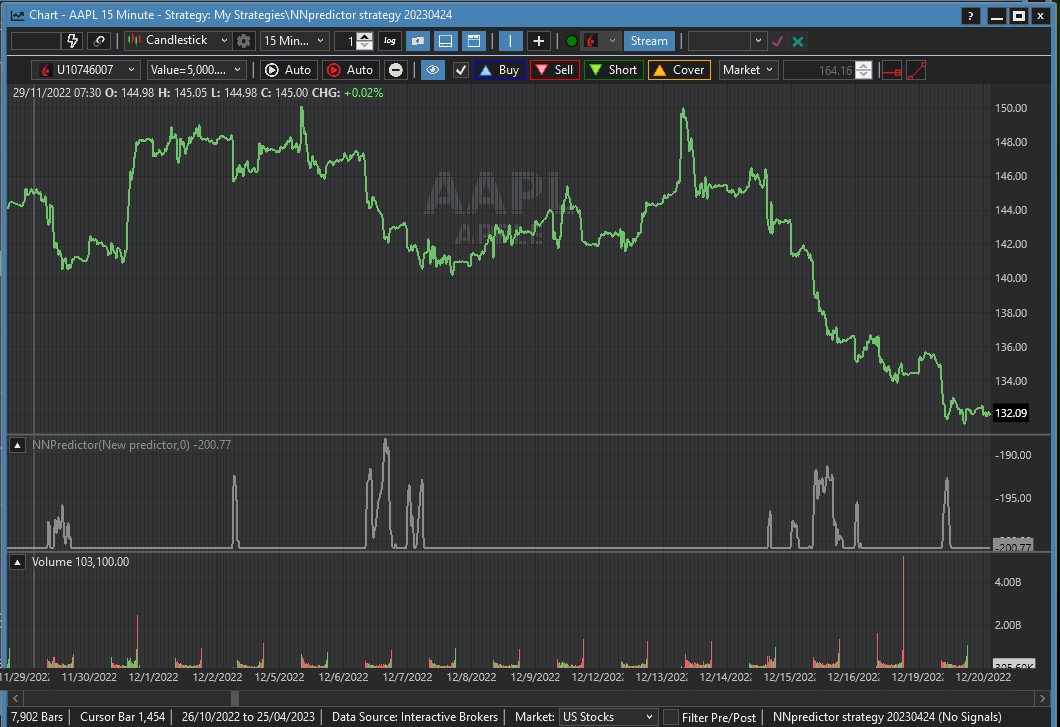1060x727 pixels.
Task: Open the 15 Minute timeframe dropdown
Action: point(294,41)
